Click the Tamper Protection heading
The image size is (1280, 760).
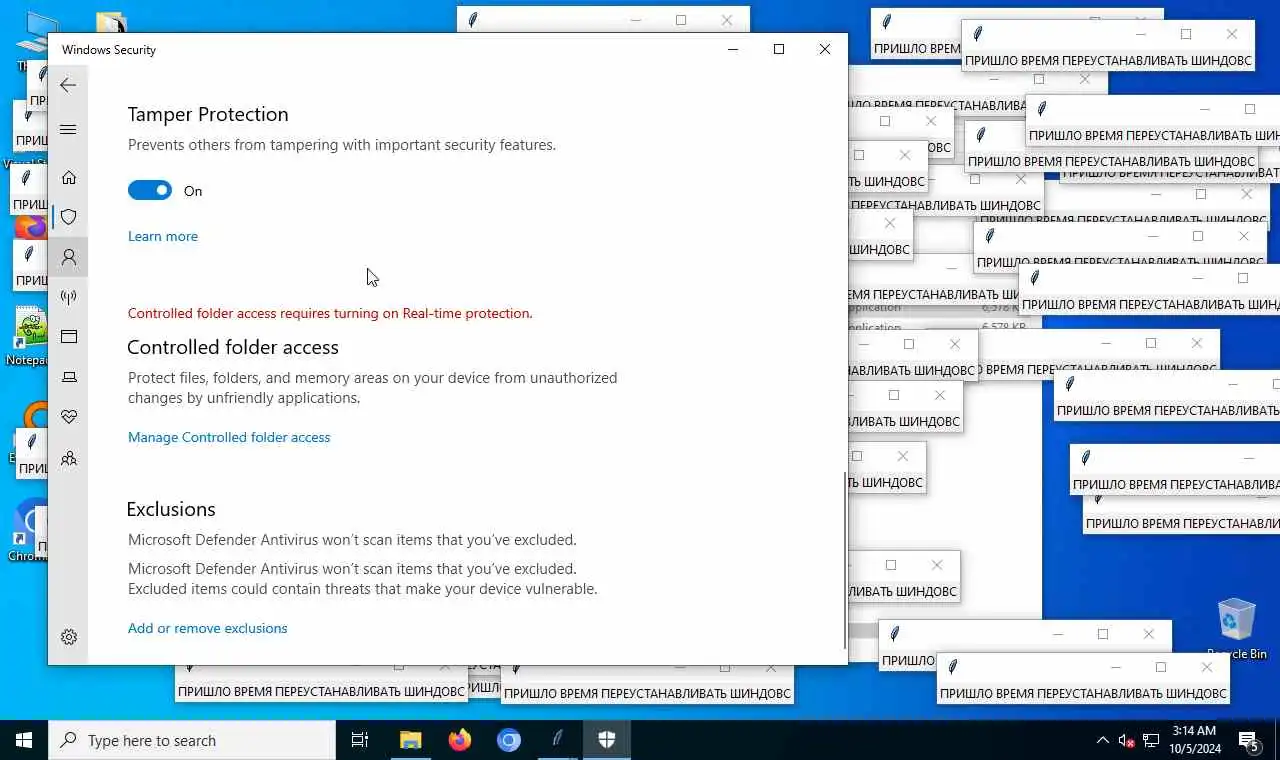click(x=208, y=114)
